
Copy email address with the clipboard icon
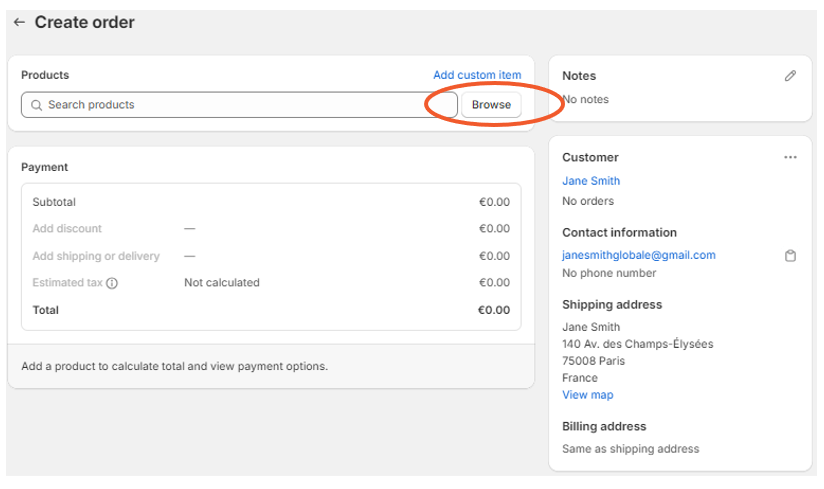pyautogui.click(x=790, y=256)
